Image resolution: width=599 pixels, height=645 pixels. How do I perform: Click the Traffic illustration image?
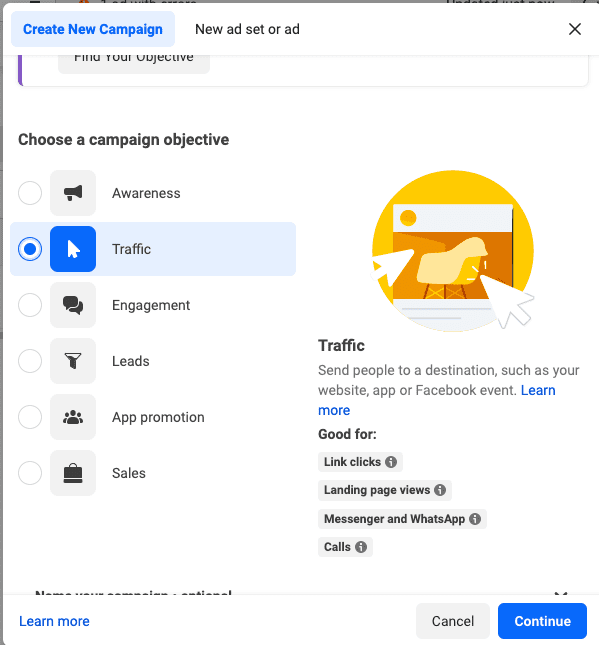pos(453,251)
